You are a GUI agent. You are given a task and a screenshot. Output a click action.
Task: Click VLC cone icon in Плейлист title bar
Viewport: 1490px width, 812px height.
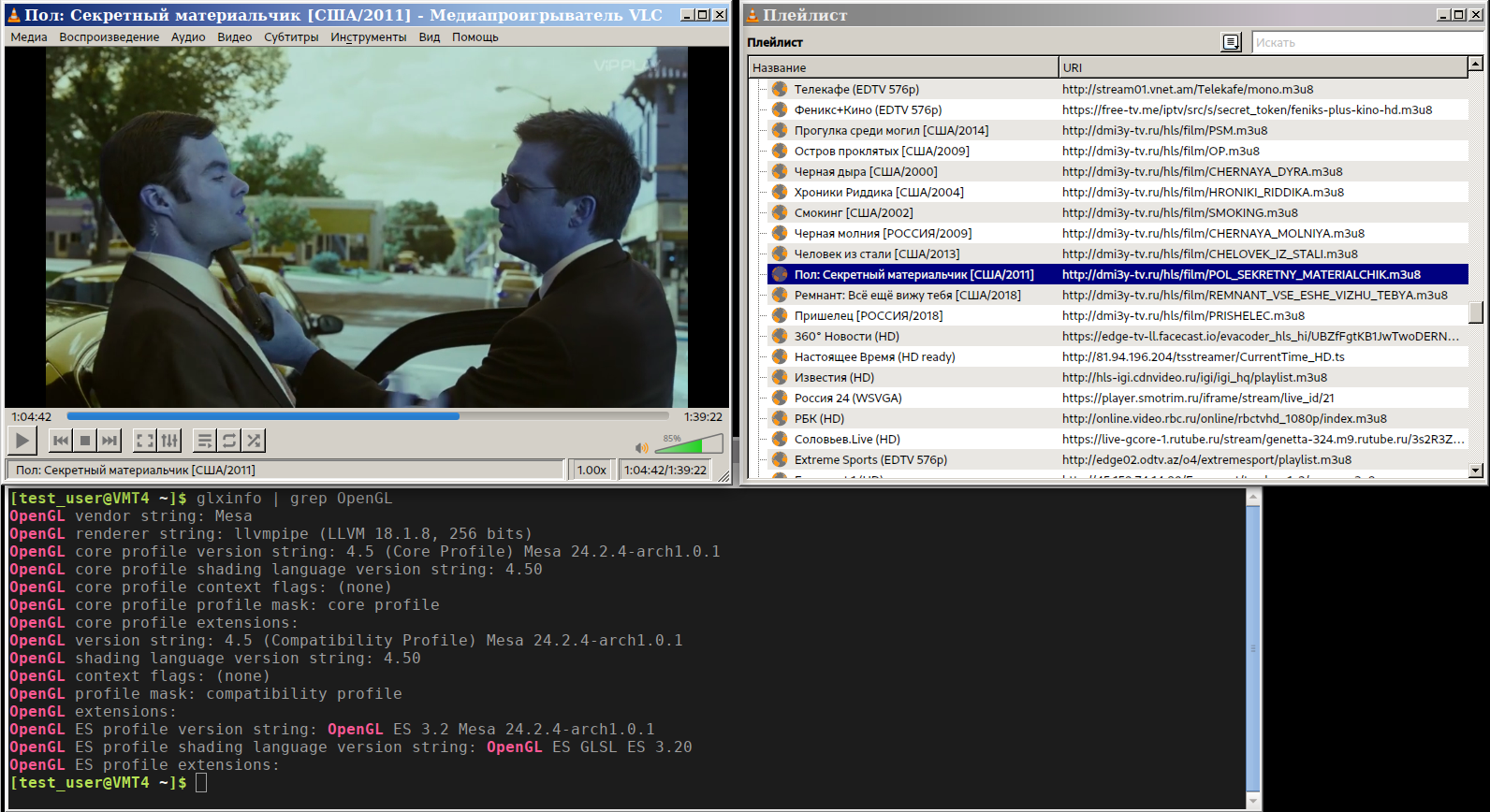point(752,15)
